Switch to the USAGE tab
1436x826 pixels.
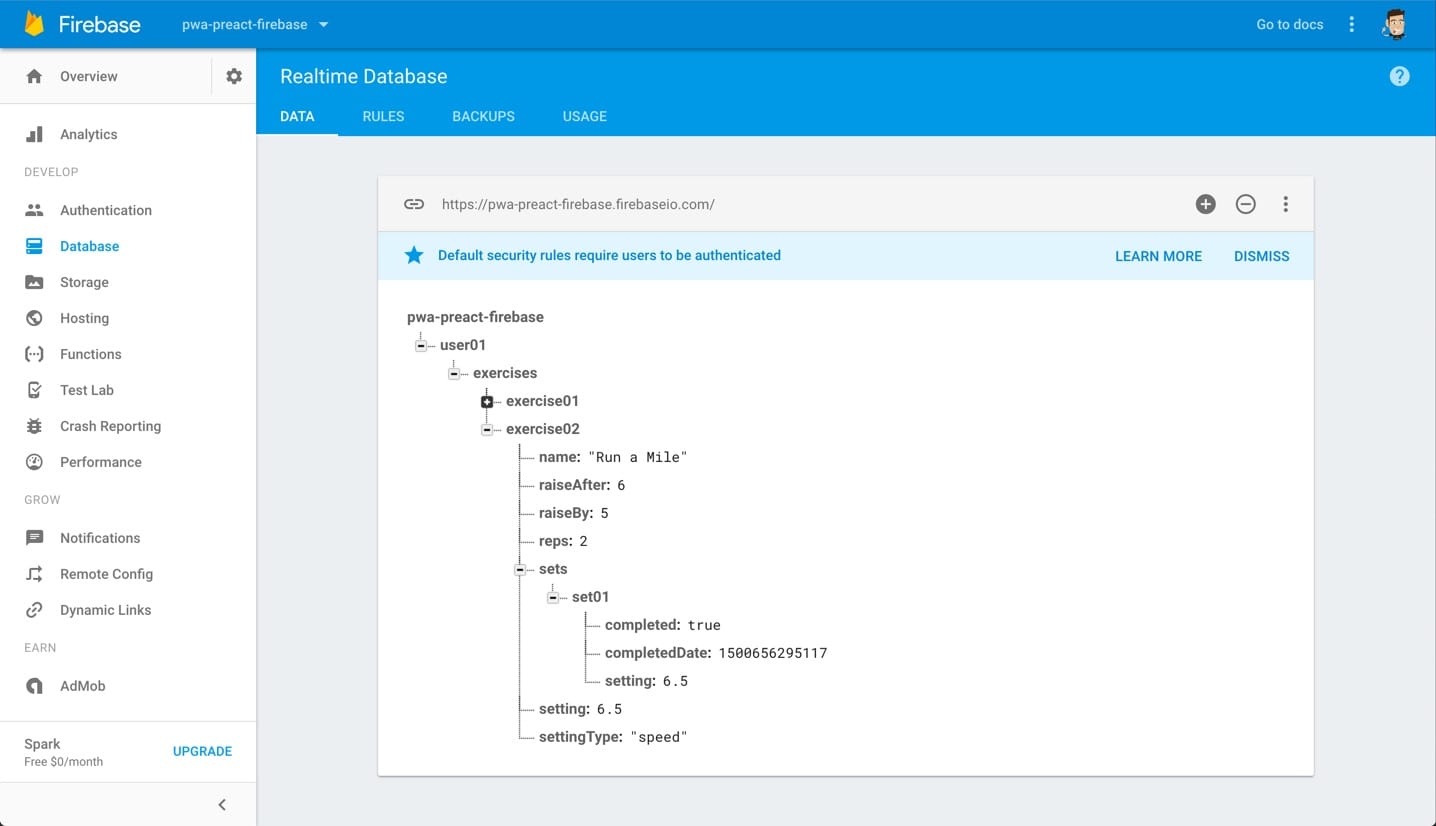(585, 116)
